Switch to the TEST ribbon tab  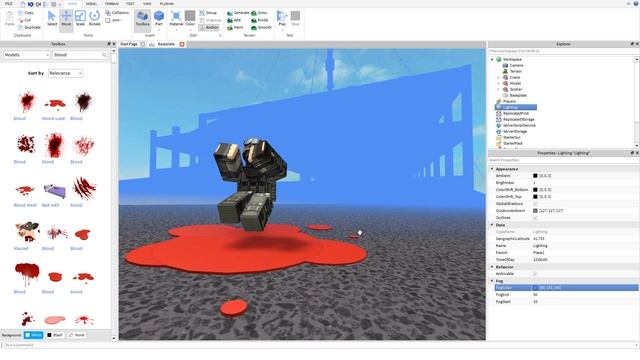(x=130, y=4)
